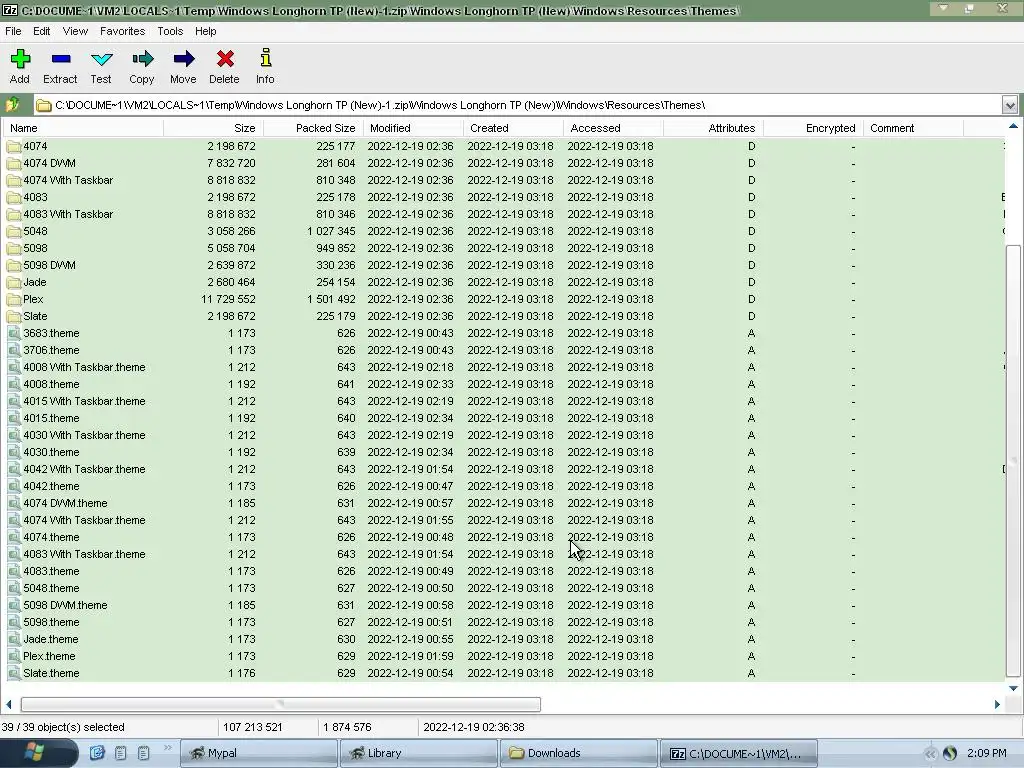Click the scroll left arrow
The height and width of the screenshot is (768, 1024).
point(8,704)
